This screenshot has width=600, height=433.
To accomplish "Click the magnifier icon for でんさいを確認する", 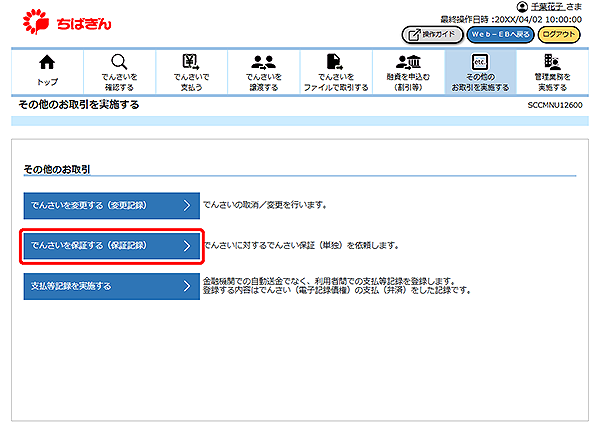I will click(x=119, y=62).
